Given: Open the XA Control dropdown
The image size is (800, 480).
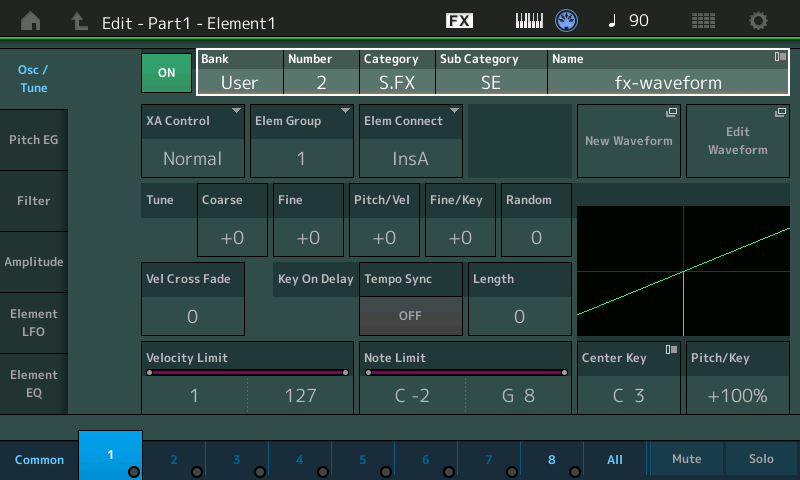Looking at the screenshot, I should point(192,140).
